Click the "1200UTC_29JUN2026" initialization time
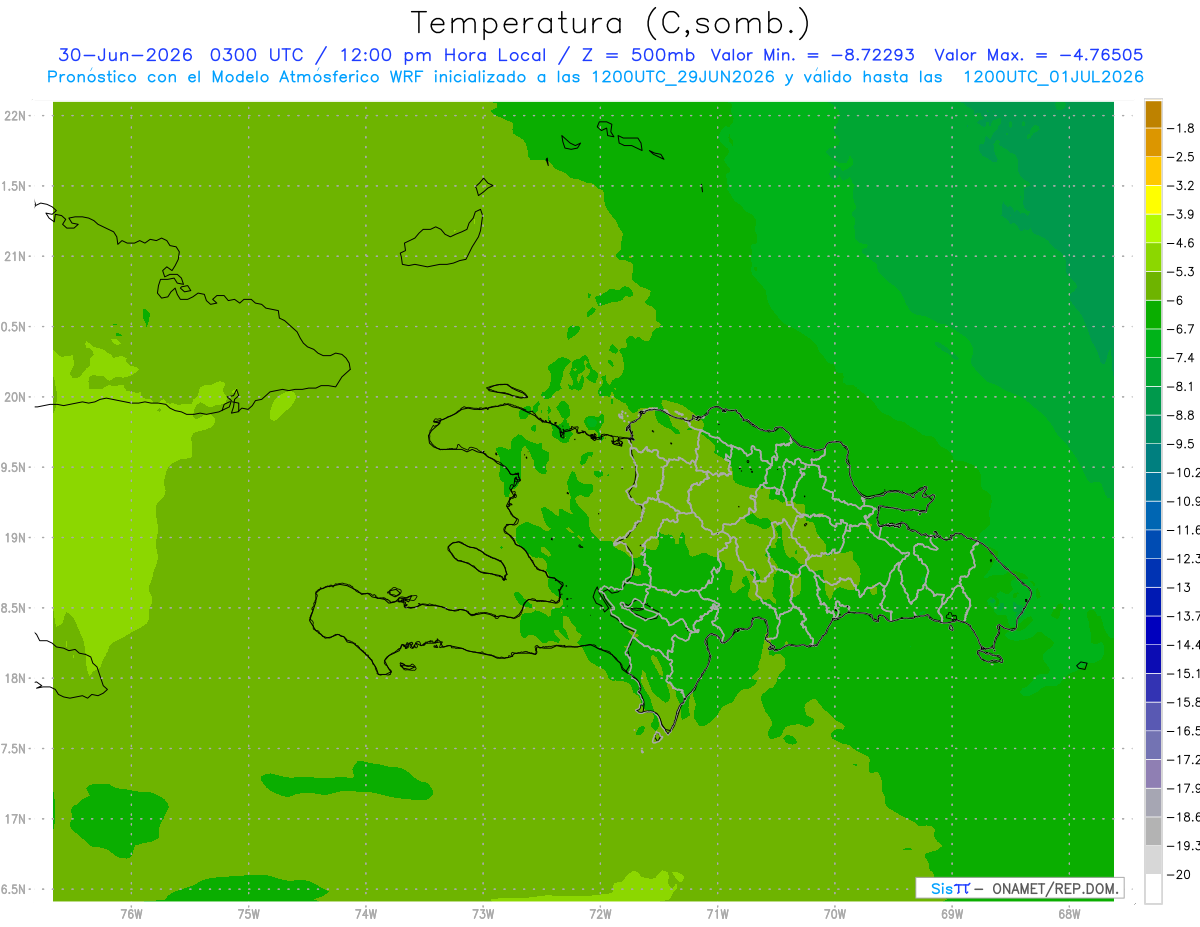 (683, 77)
